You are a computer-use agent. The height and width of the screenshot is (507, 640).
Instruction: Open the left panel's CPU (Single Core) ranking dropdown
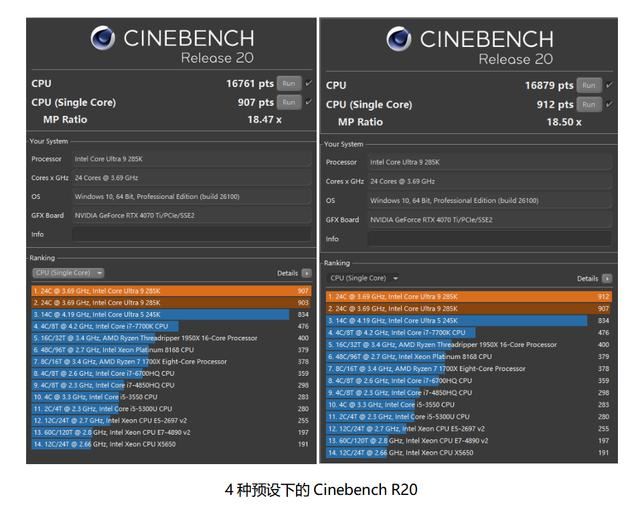[x=68, y=273]
